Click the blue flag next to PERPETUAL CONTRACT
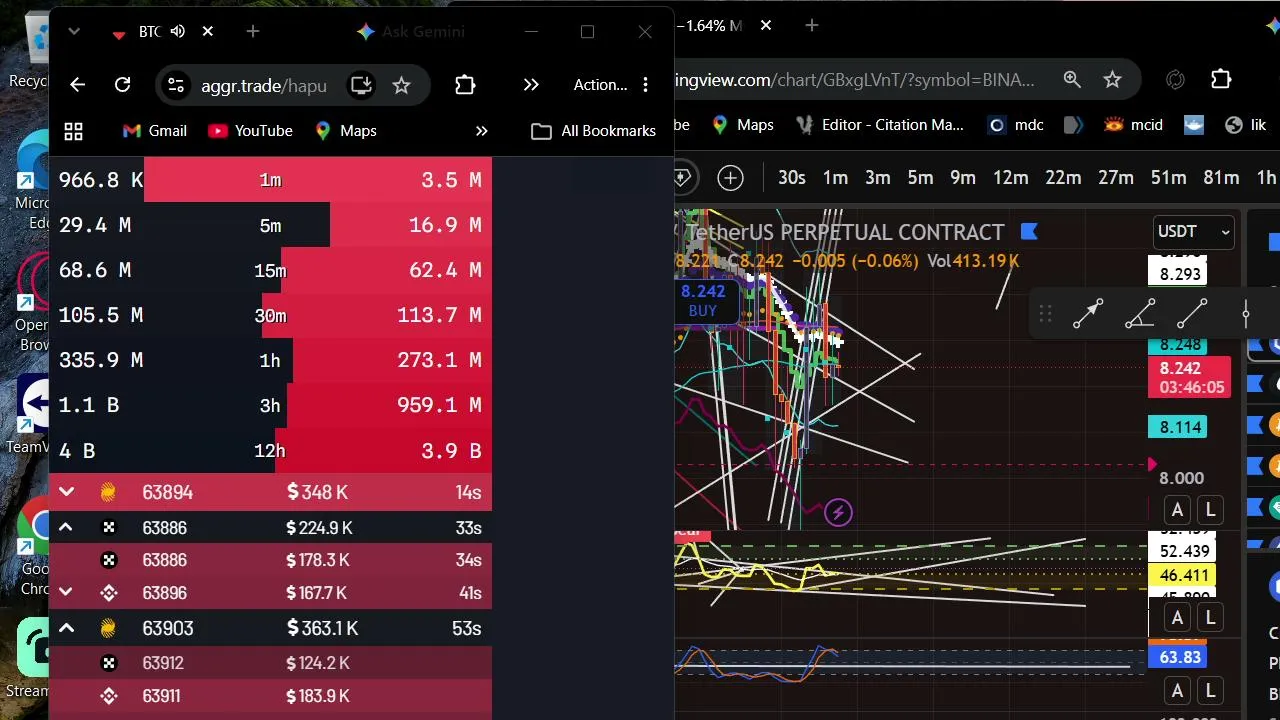Screen dimensions: 1280x720 (1029, 232)
